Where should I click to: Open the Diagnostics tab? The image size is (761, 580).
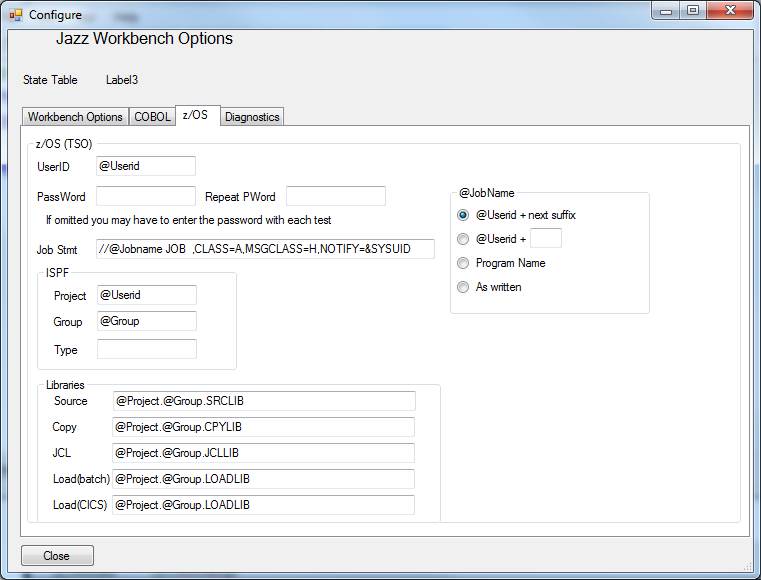point(252,117)
